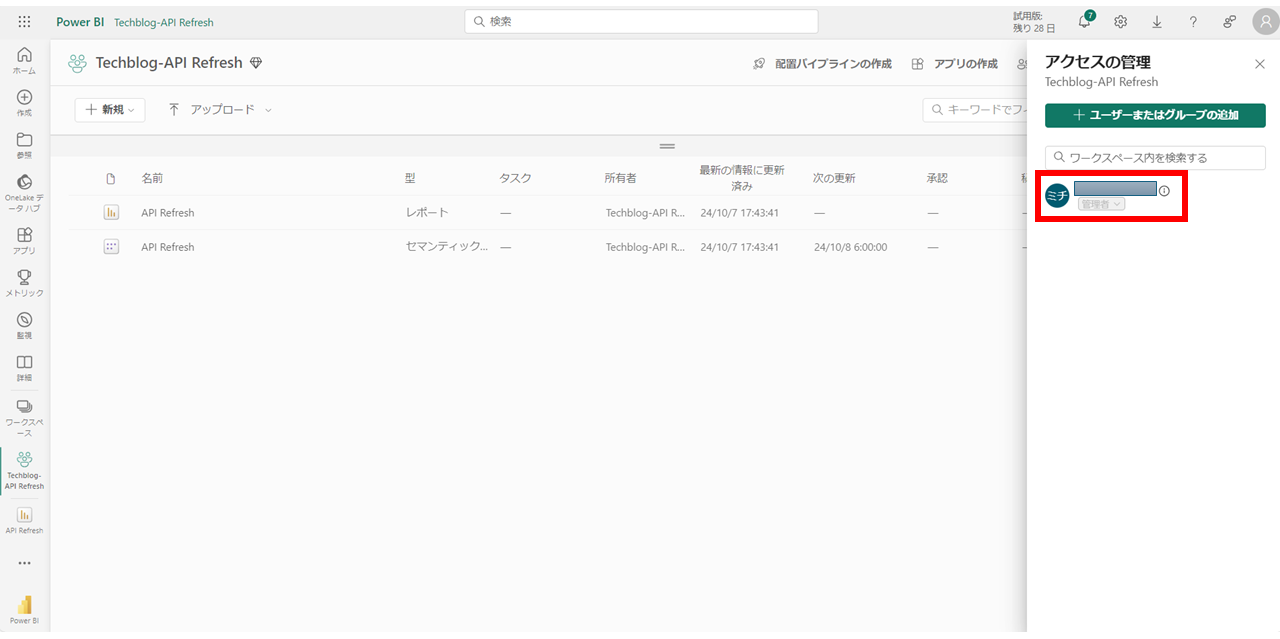The width and height of the screenshot is (1280, 639).
Task: Sort by Type column header
Action: click(410, 178)
